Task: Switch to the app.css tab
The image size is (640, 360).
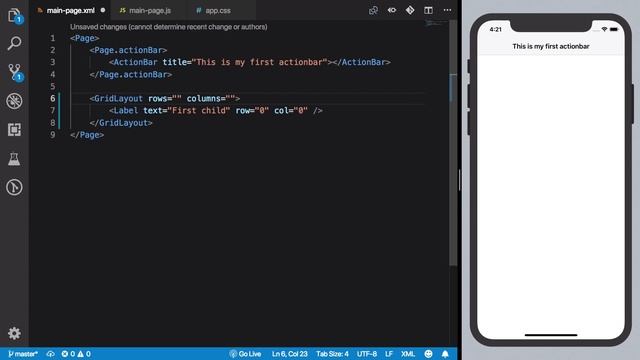Action: pos(218,11)
